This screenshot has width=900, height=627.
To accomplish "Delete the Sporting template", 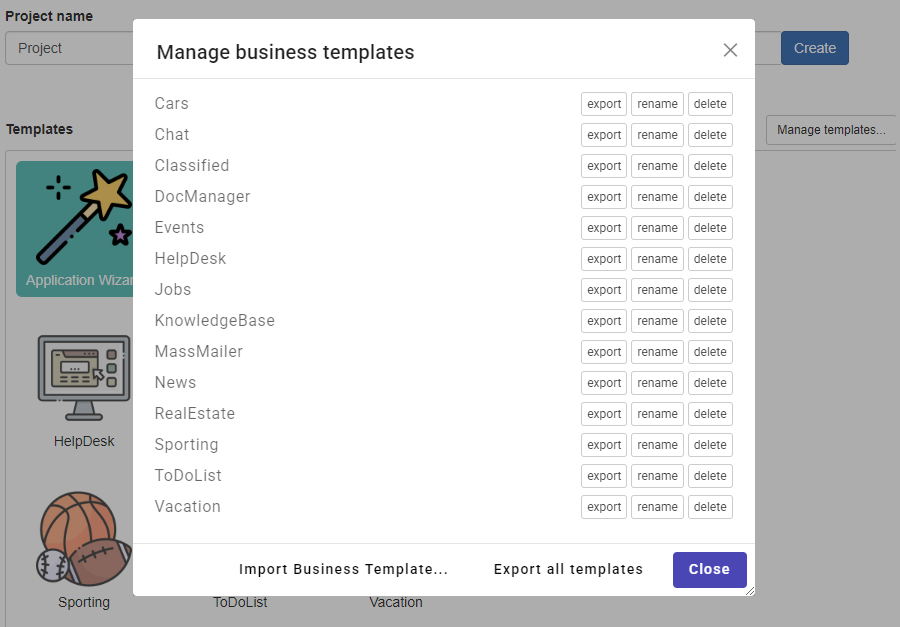I will click(x=710, y=445).
